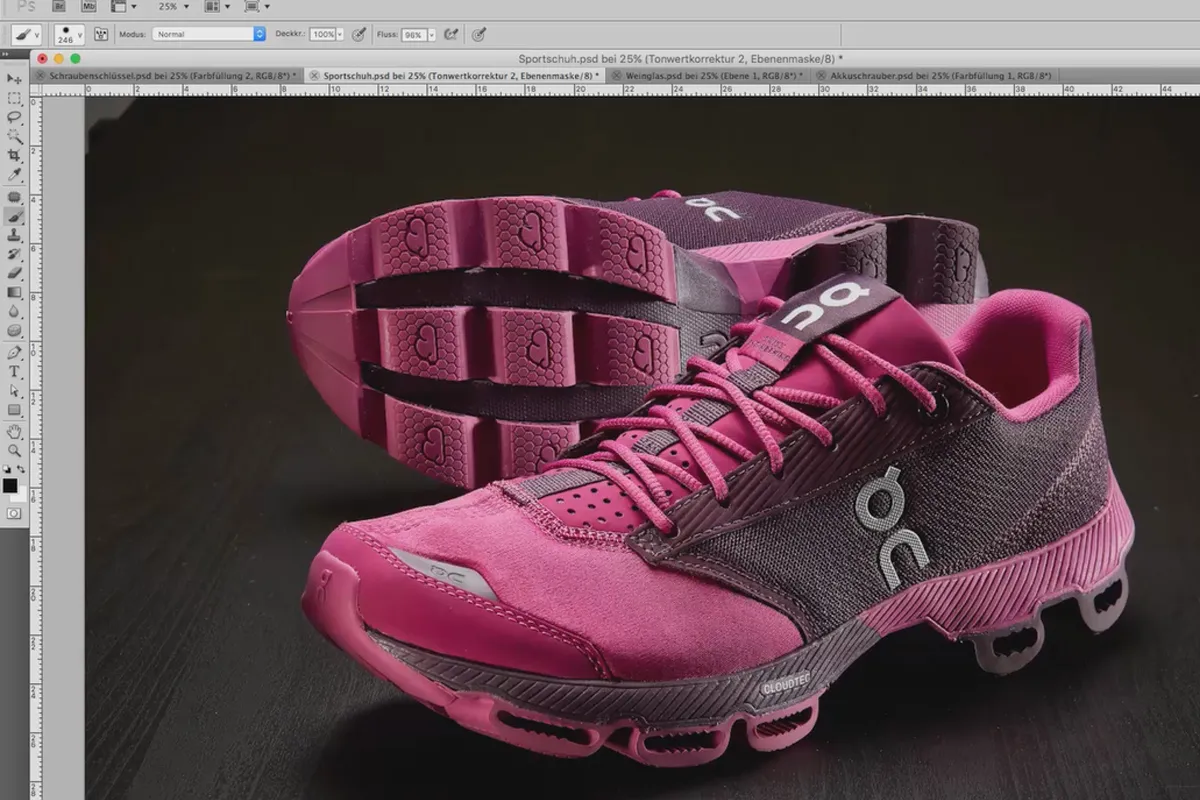Click the ruler origin corner box
Image resolution: width=1200 pixels, height=800 pixels.
tap(35, 90)
